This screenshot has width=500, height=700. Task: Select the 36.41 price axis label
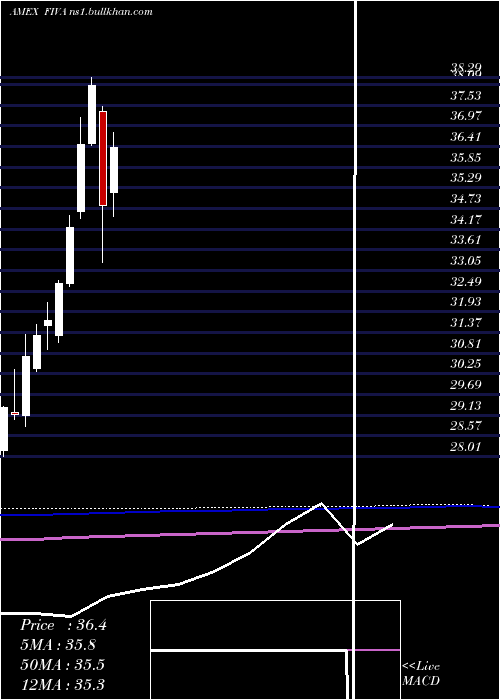[466, 136]
